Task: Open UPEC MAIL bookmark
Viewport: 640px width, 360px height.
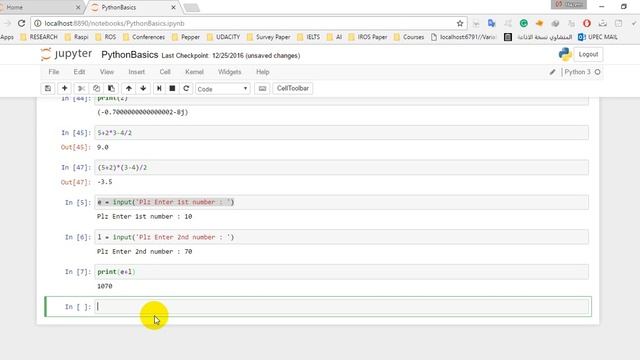Action: [x=598, y=37]
